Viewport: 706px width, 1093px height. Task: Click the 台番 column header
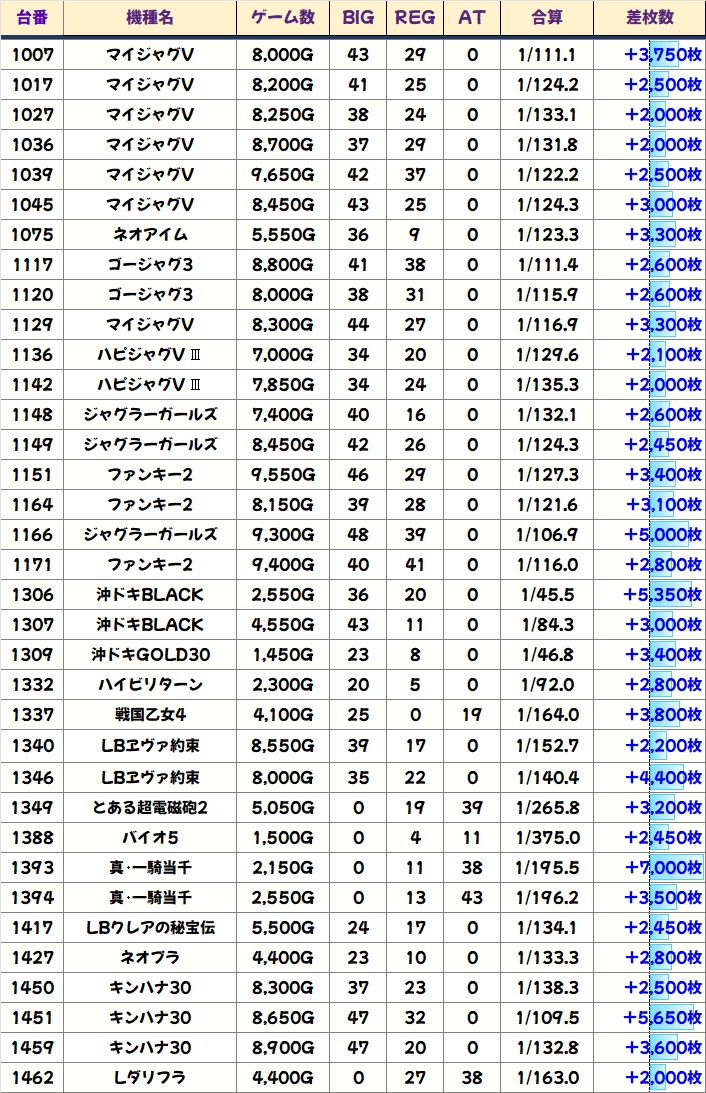(32, 18)
